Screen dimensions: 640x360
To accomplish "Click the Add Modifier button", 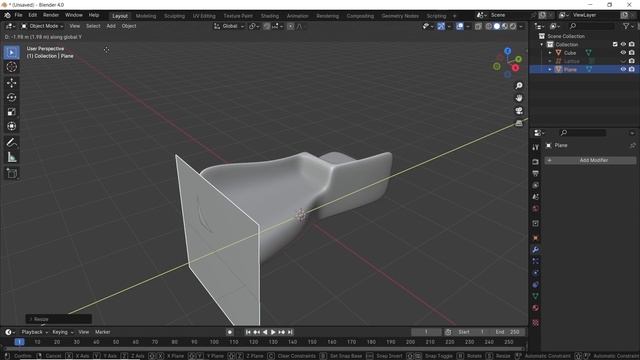I will click(x=590, y=160).
